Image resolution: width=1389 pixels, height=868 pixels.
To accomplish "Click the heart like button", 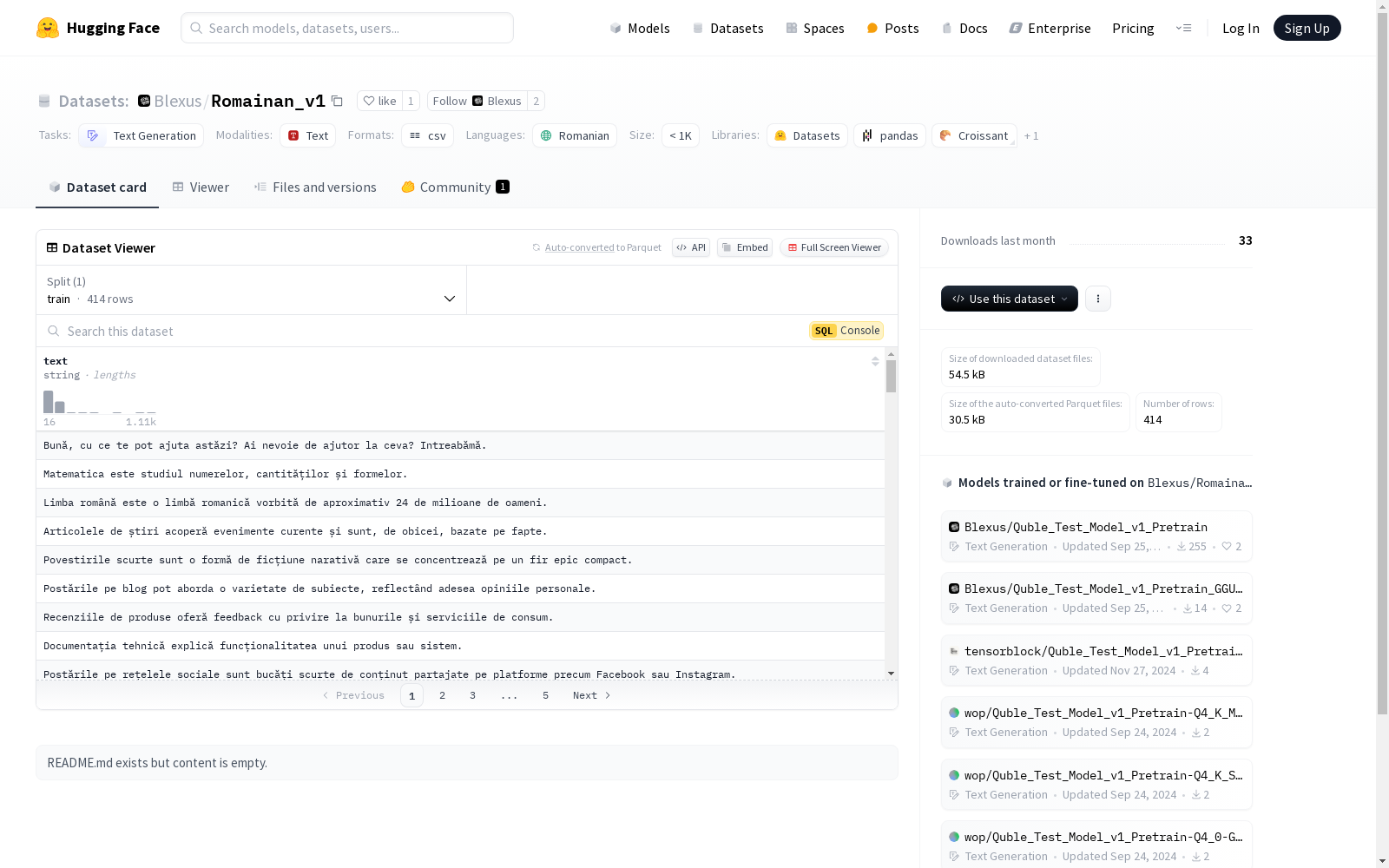I will [x=379, y=101].
